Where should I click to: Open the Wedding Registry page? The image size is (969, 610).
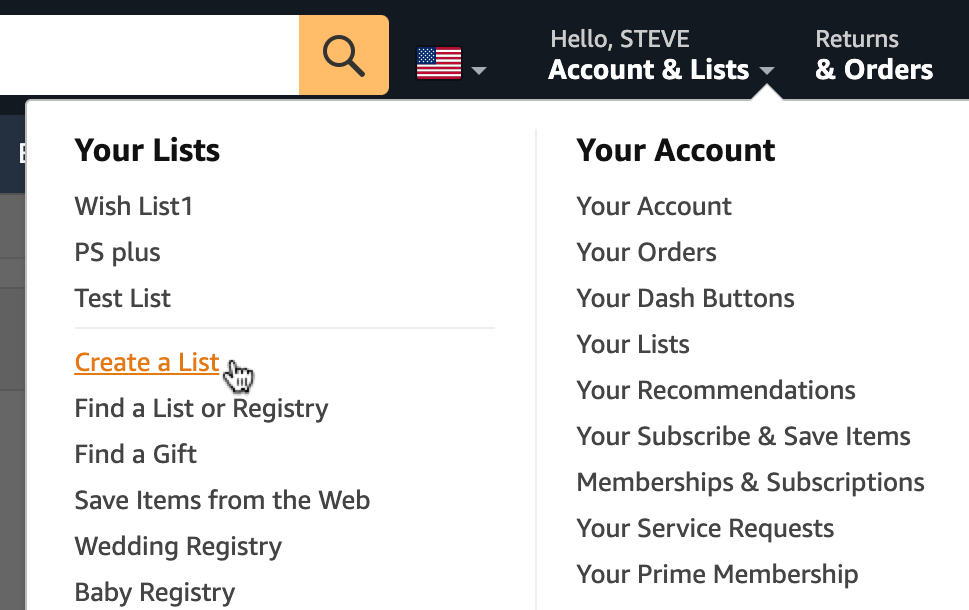[177, 546]
